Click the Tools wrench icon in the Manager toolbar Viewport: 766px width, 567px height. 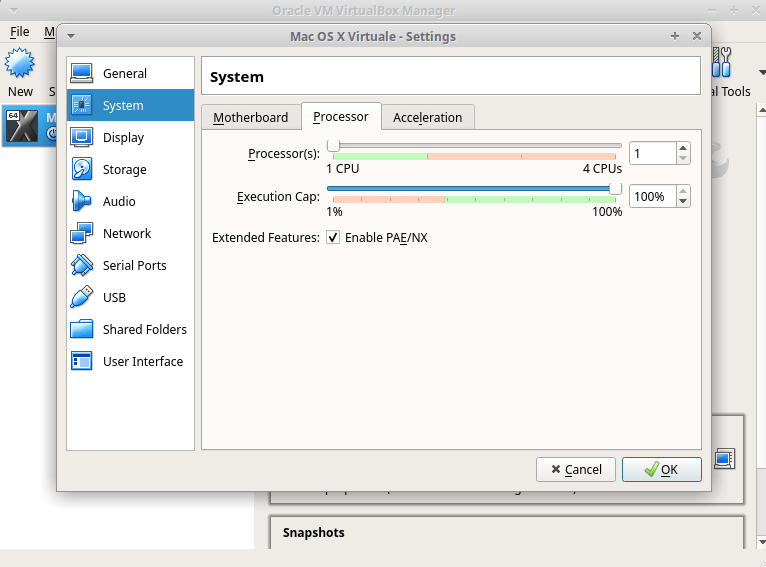coord(722,62)
